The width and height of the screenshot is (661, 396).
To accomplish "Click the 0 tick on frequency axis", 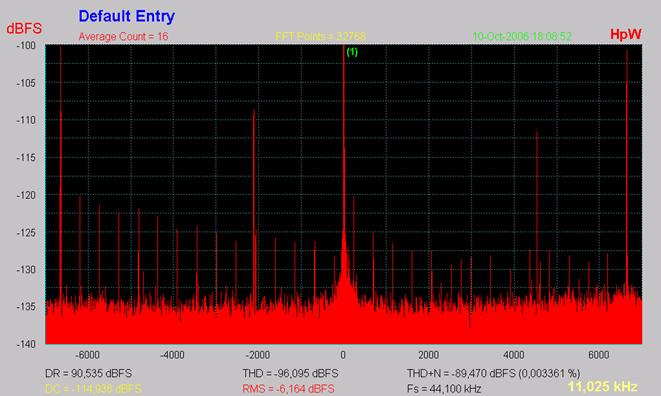I will click(343, 355).
